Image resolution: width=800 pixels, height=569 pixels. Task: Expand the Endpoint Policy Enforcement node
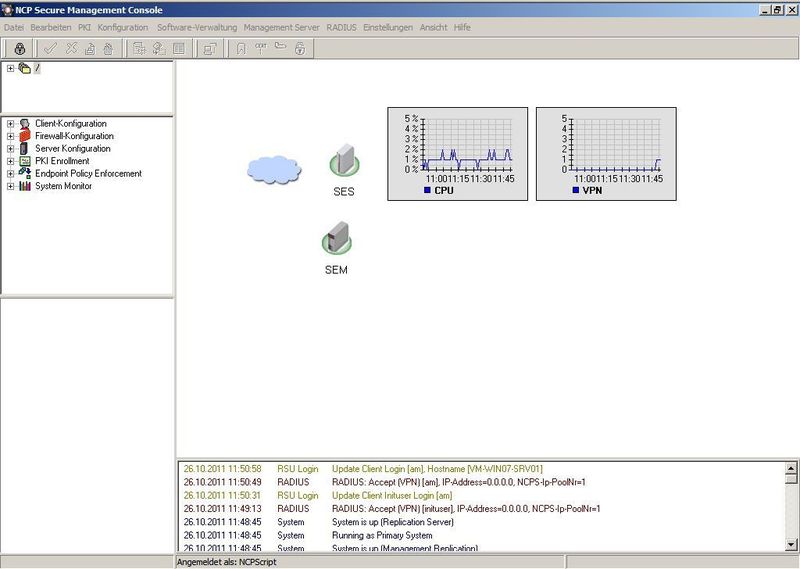10,174
